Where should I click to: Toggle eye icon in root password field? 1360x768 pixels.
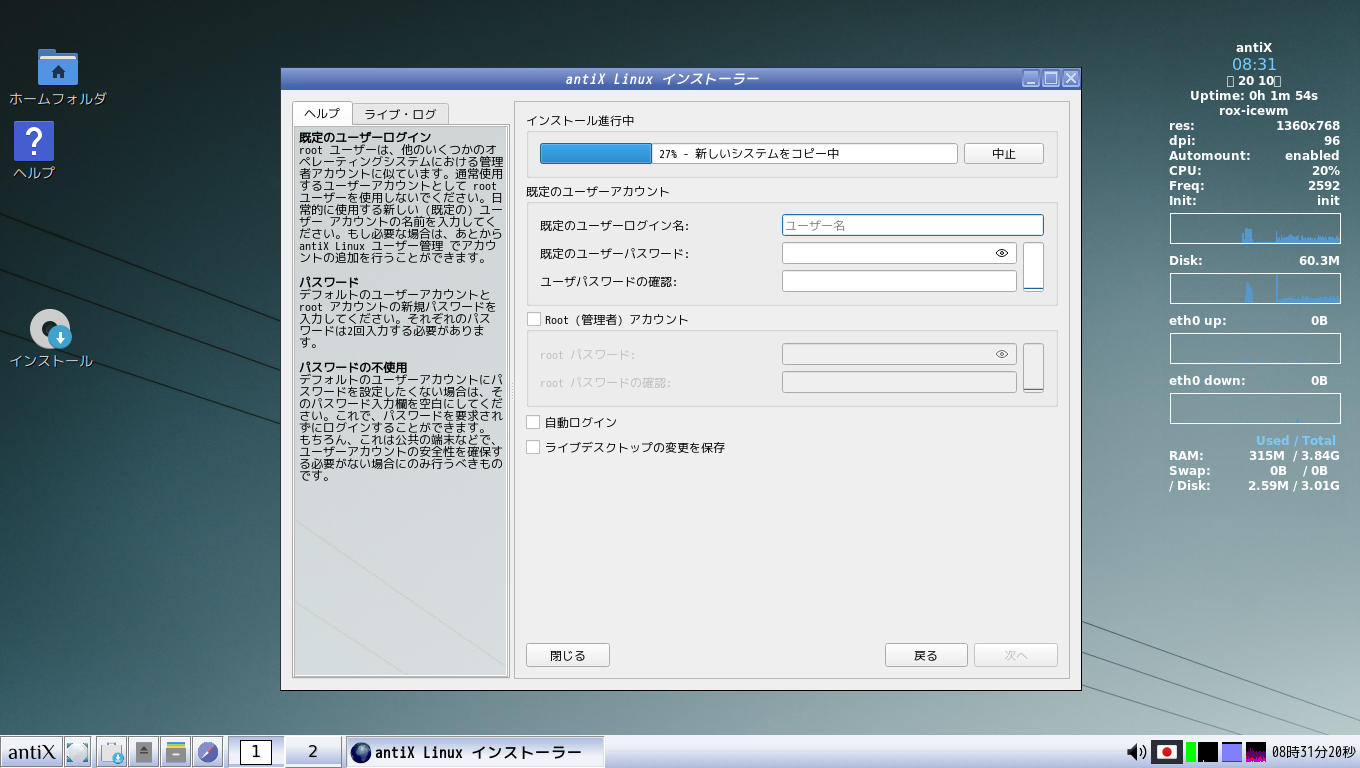1002,354
